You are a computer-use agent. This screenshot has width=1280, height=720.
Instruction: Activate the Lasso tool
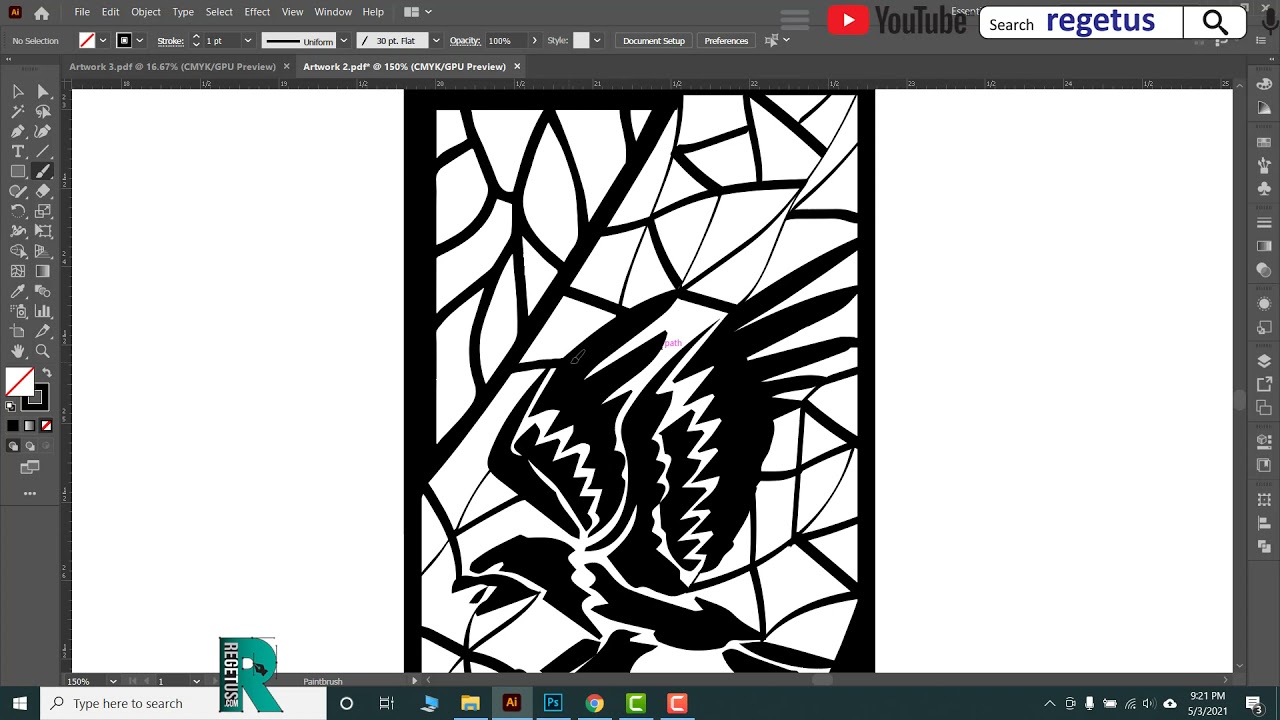pos(43,112)
